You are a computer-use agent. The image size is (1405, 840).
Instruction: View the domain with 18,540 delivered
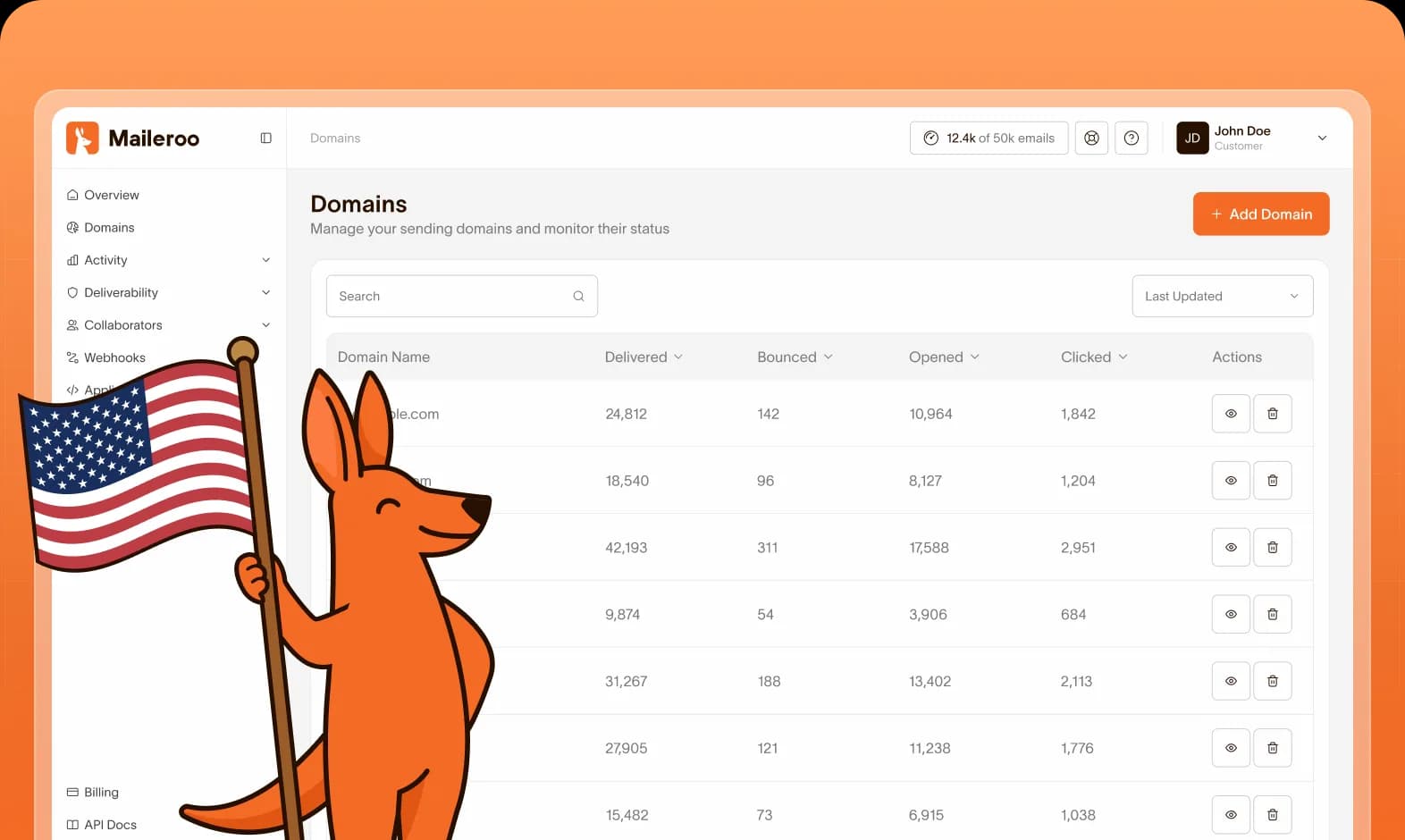point(1231,481)
